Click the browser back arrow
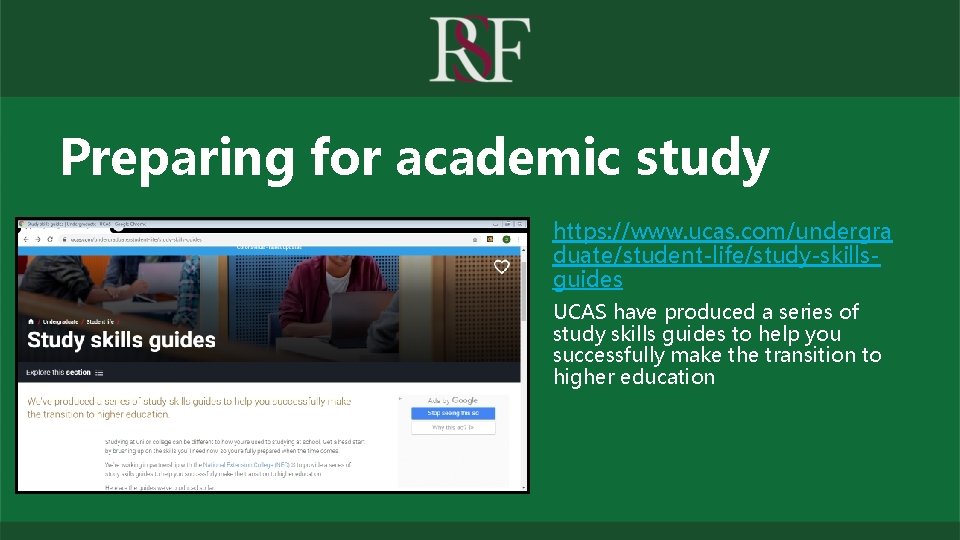Screen dimensions: 960x540 click(x=26, y=239)
